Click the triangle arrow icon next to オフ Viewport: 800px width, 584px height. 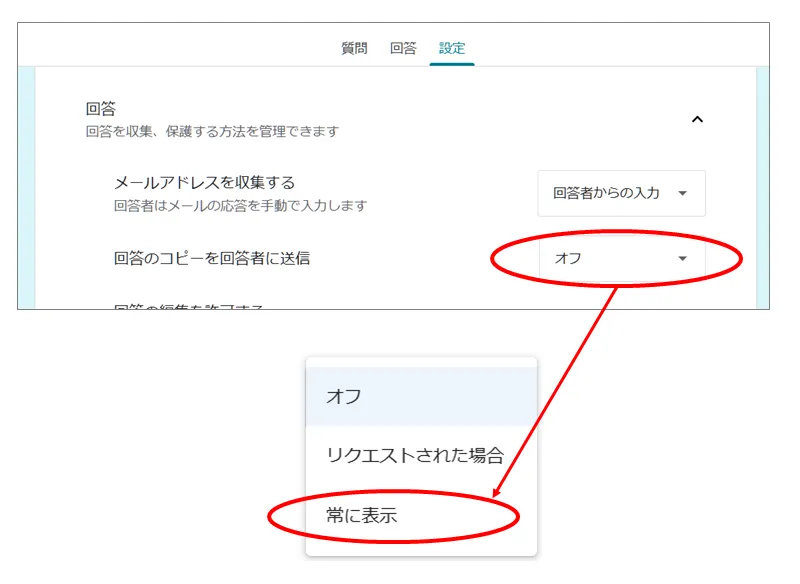[x=683, y=258]
